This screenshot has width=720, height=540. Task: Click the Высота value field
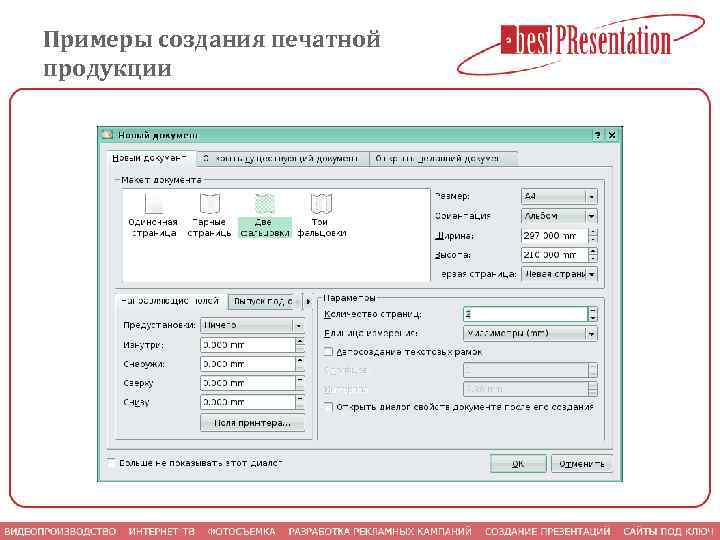tap(554, 254)
